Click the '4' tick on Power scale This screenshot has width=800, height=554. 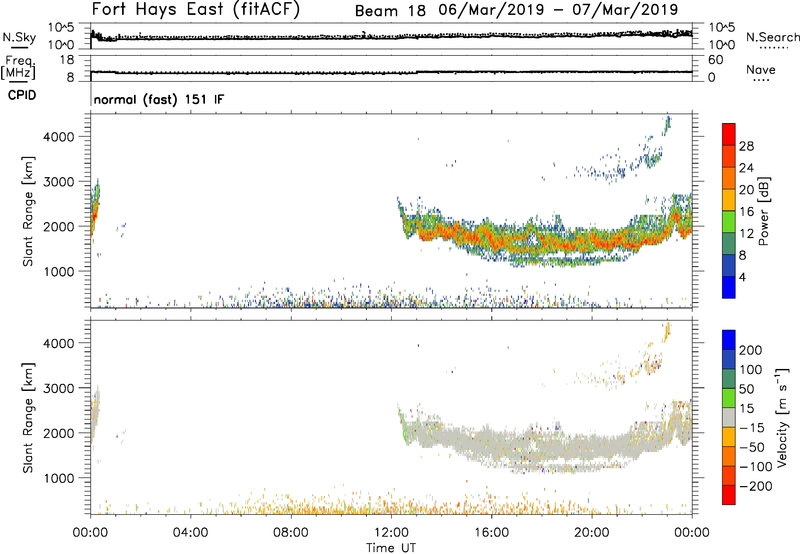[x=743, y=277]
